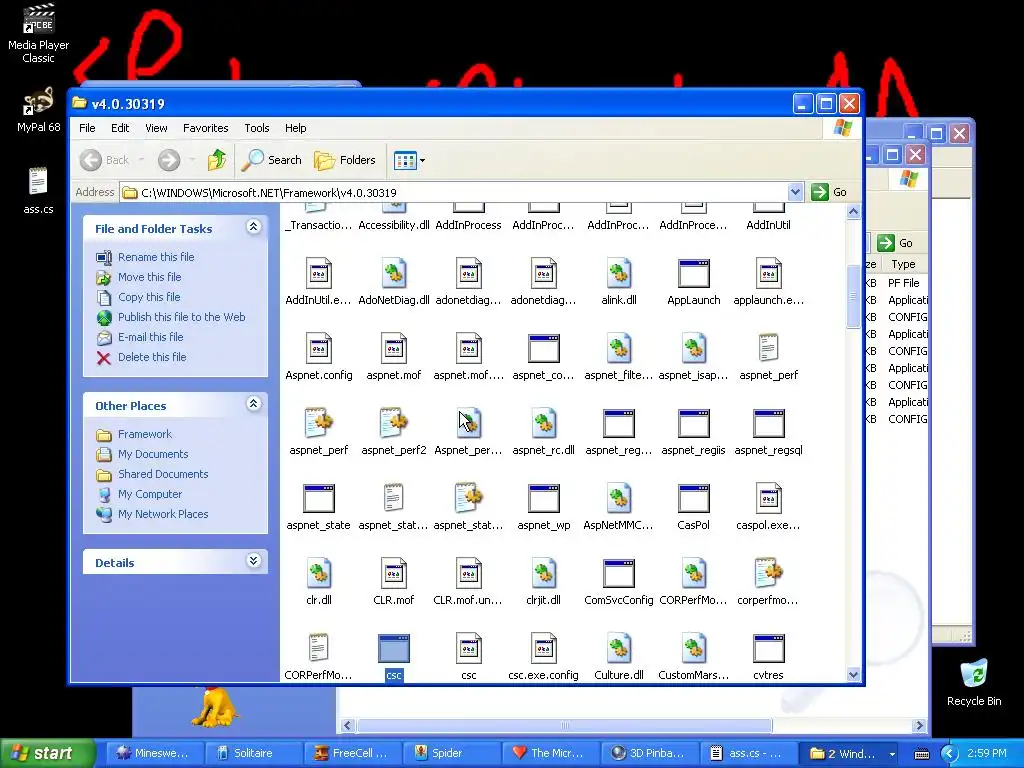Image resolution: width=1024 pixels, height=768 pixels.
Task: Select the clrjit.dll file icon
Action: pyautogui.click(x=543, y=573)
